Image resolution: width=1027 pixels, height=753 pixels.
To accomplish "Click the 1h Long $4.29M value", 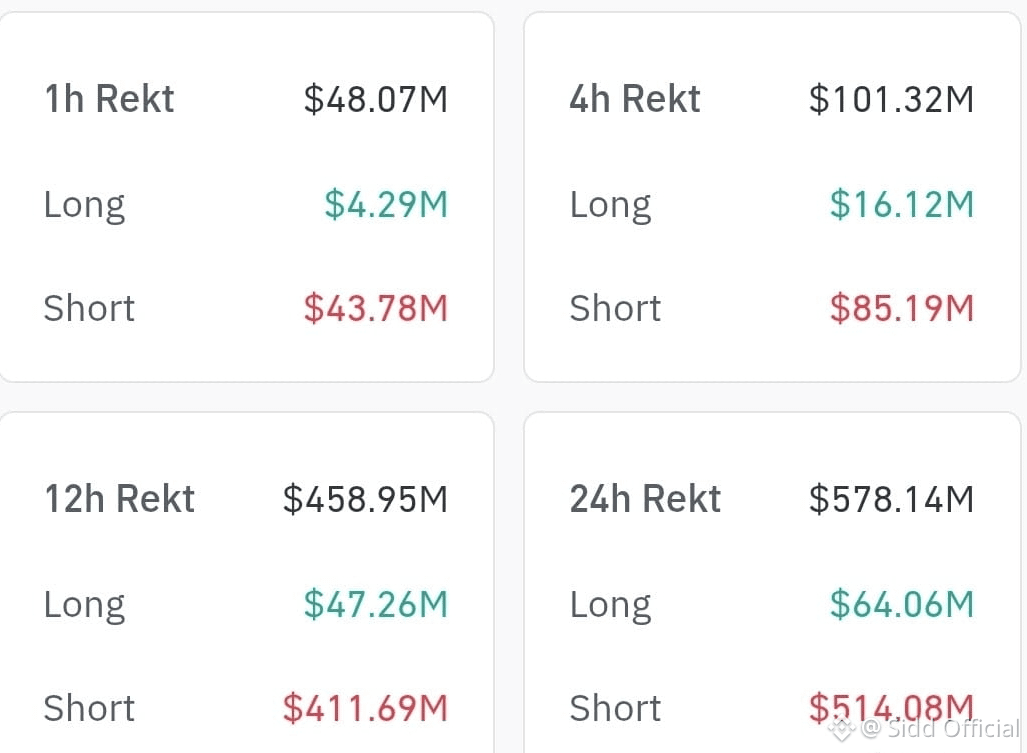I will click(386, 204).
